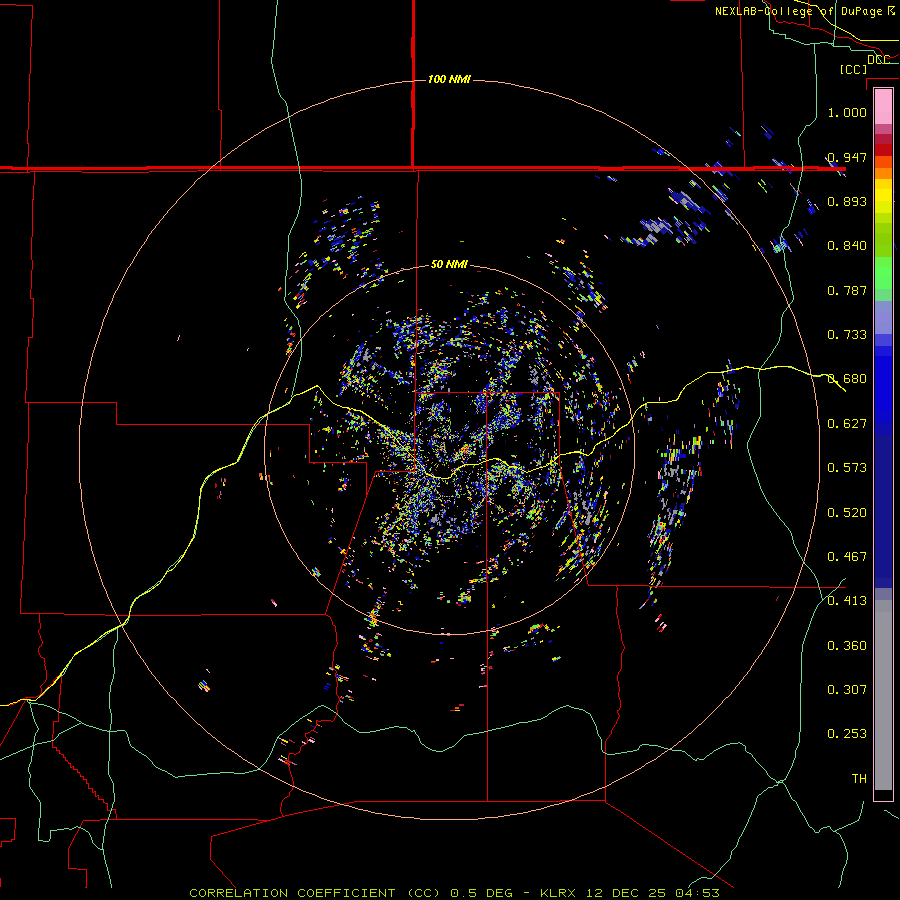Select the 0.733 scale value

pos(847,335)
